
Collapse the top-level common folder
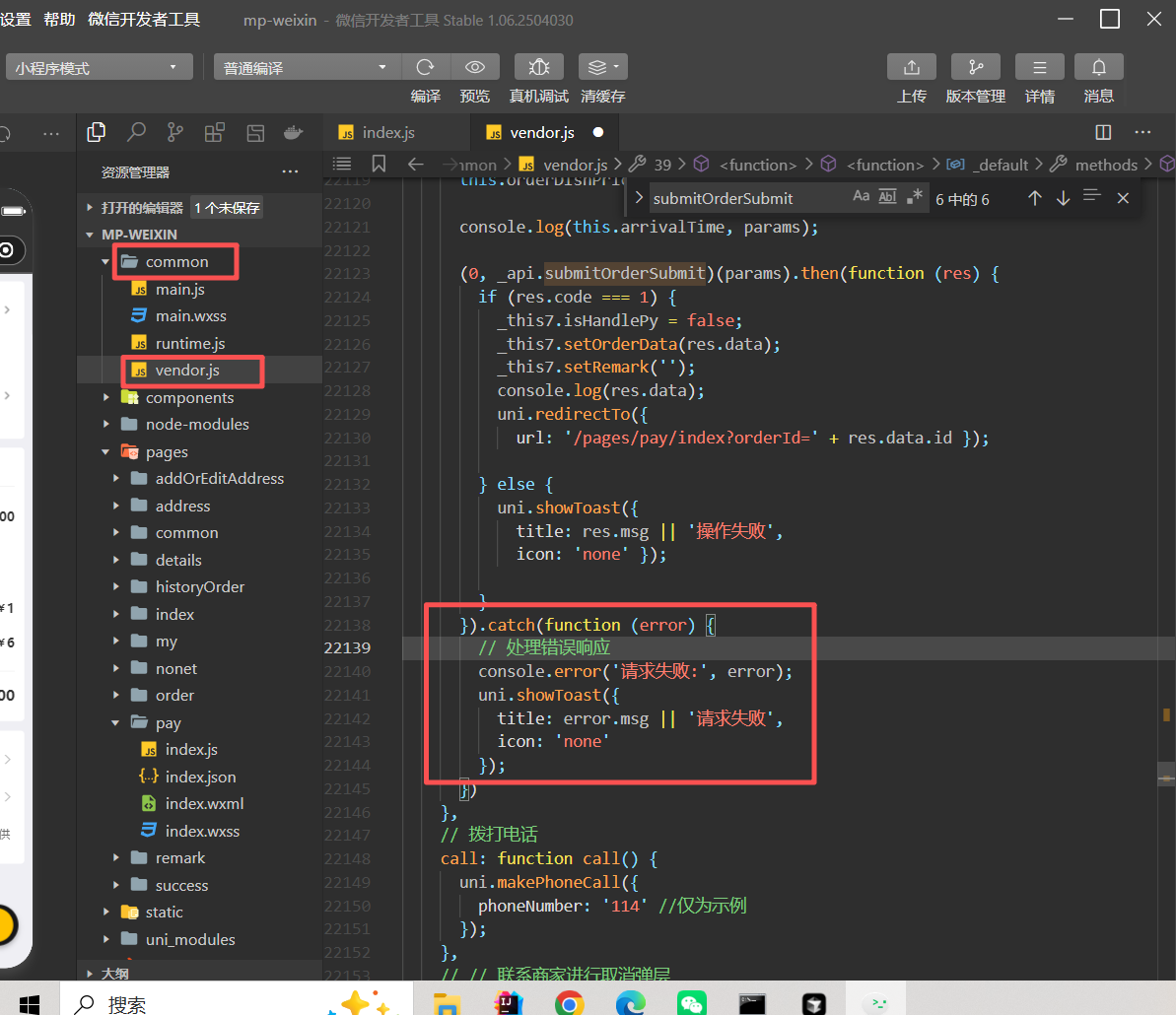[x=105, y=261]
